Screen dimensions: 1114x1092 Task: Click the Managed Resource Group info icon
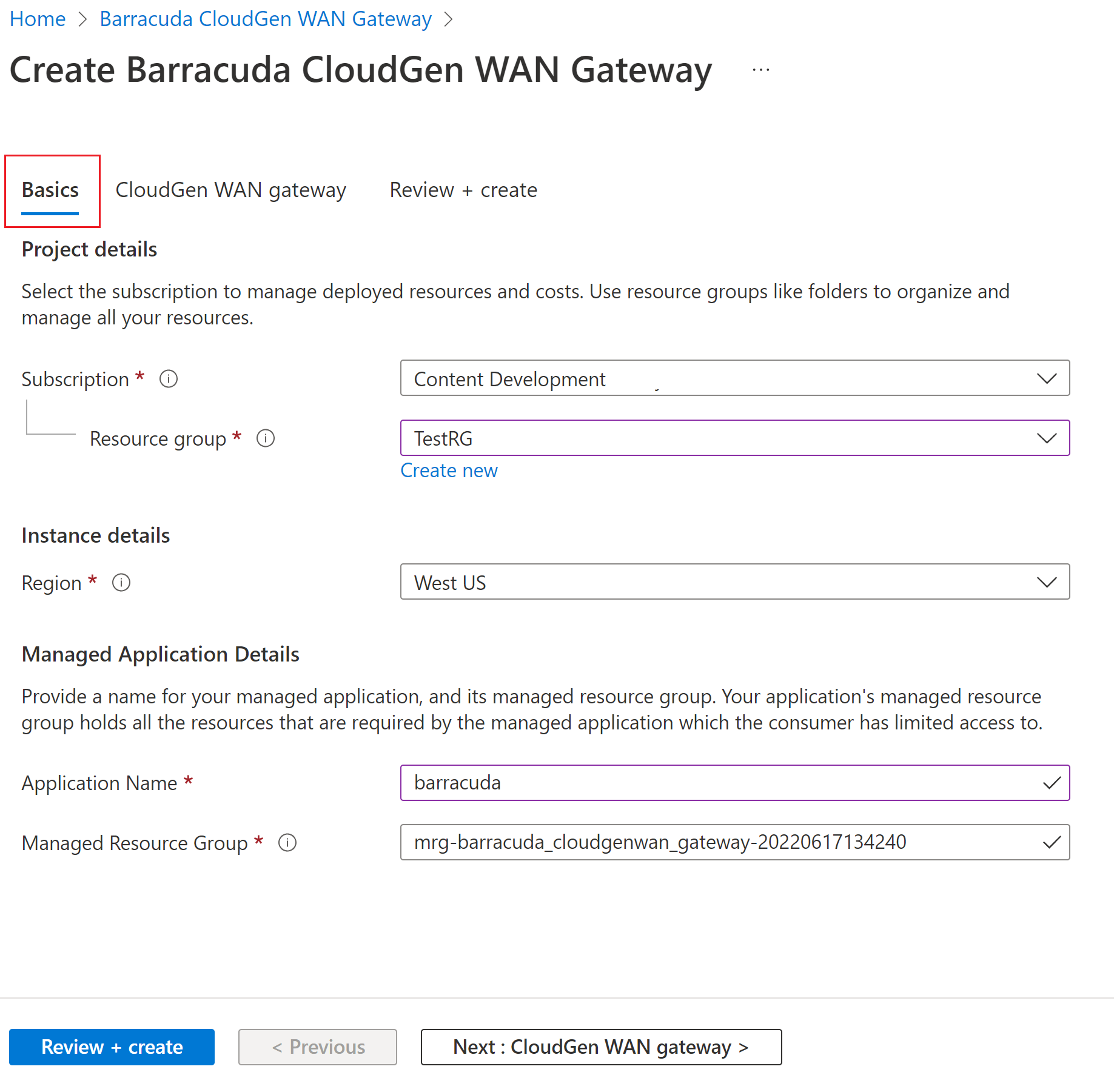[287, 842]
